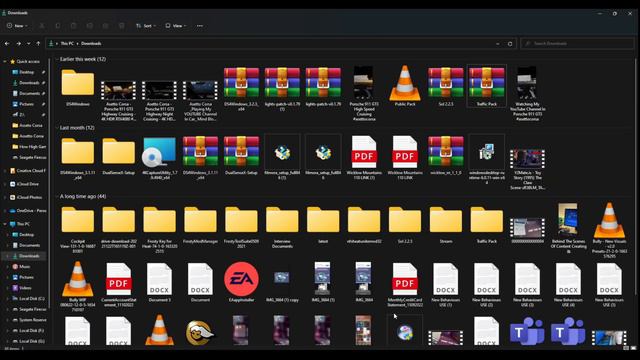Select the MonthlyCreditCardStatement PDF file
This screenshot has width=640, height=360.
tap(404, 284)
